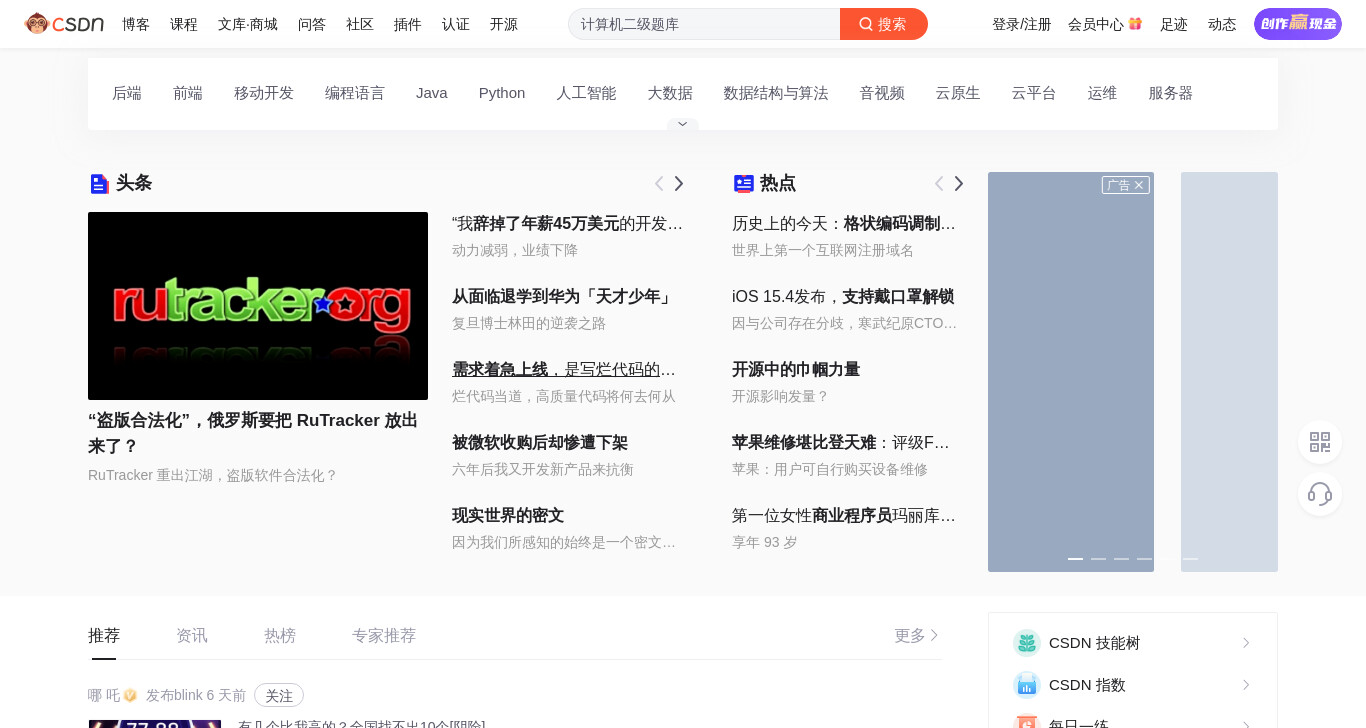Go to previous 热点 page arrow
This screenshot has width=1366, height=728.
(x=939, y=184)
